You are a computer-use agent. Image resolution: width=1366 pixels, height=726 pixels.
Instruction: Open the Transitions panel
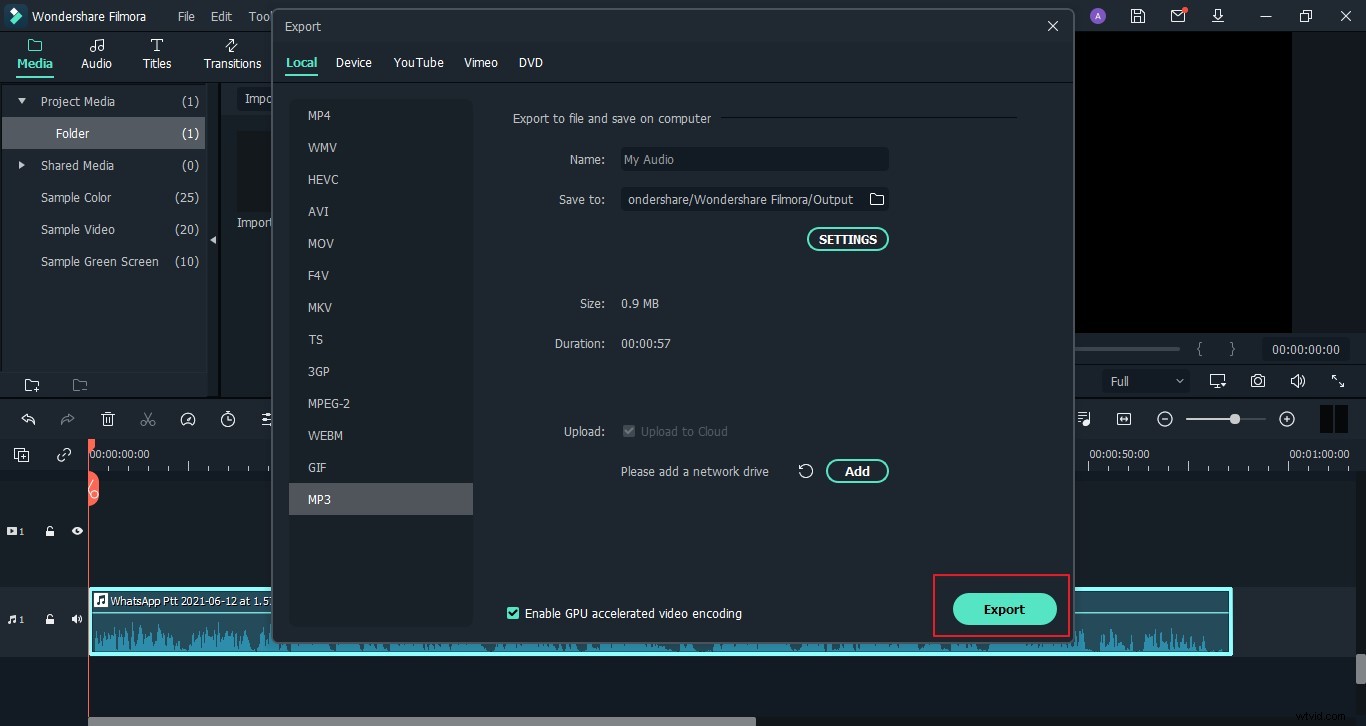(x=232, y=54)
